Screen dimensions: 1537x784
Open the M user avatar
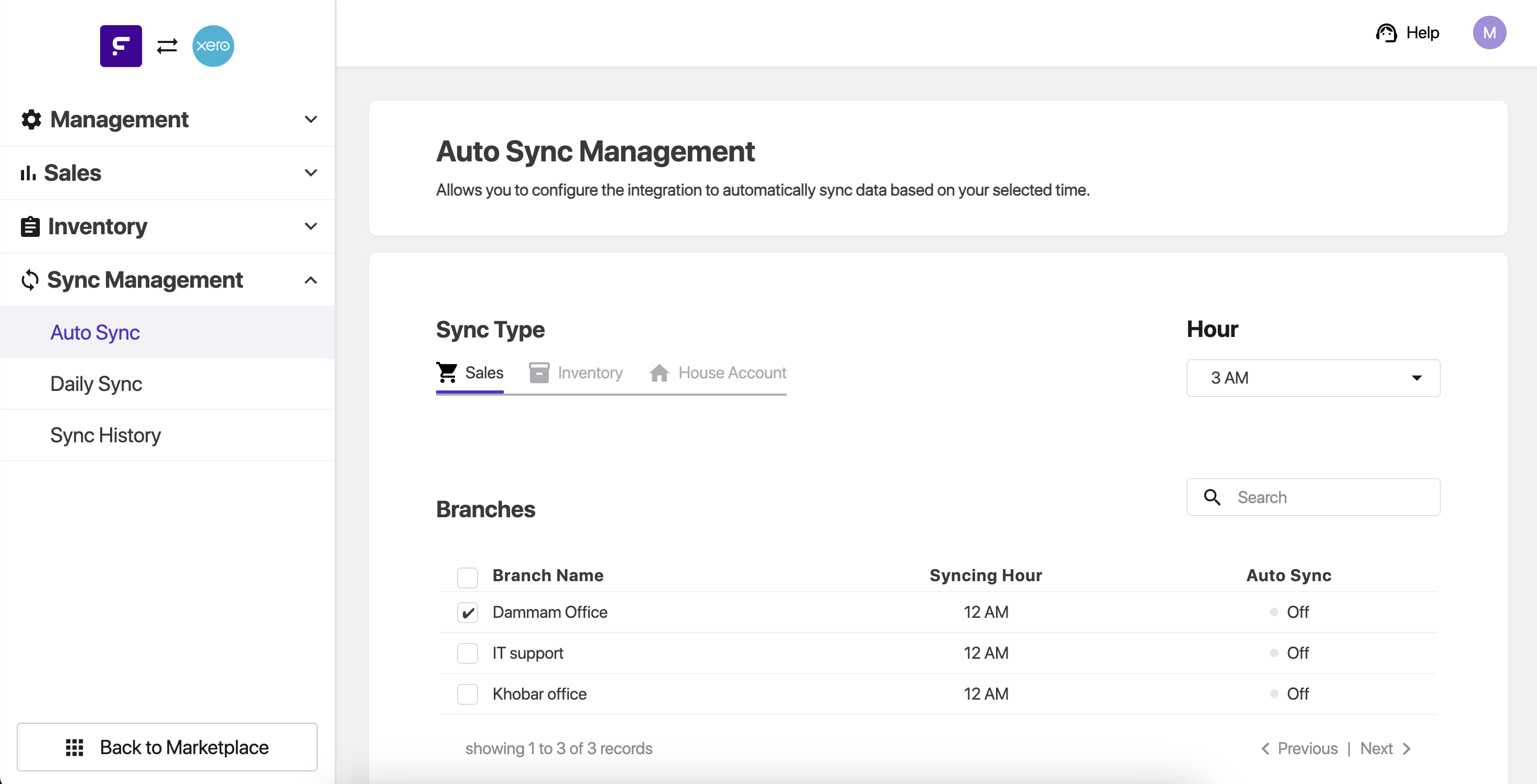(x=1489, y=33)
